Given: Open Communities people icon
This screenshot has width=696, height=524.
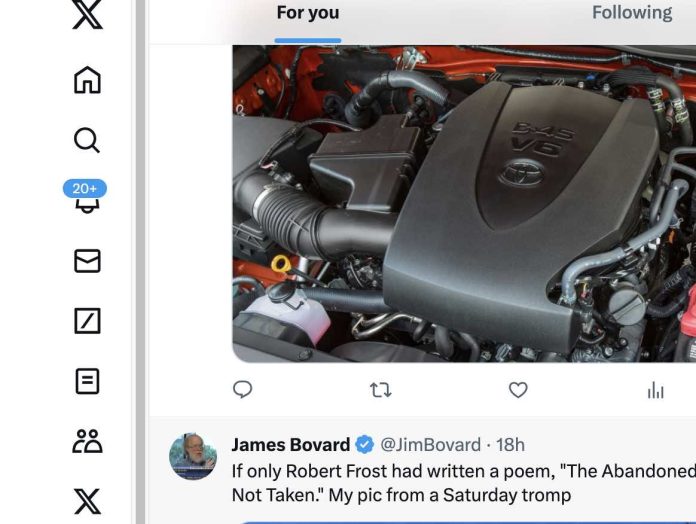Looking at the screenshot, I should (87, 441).
